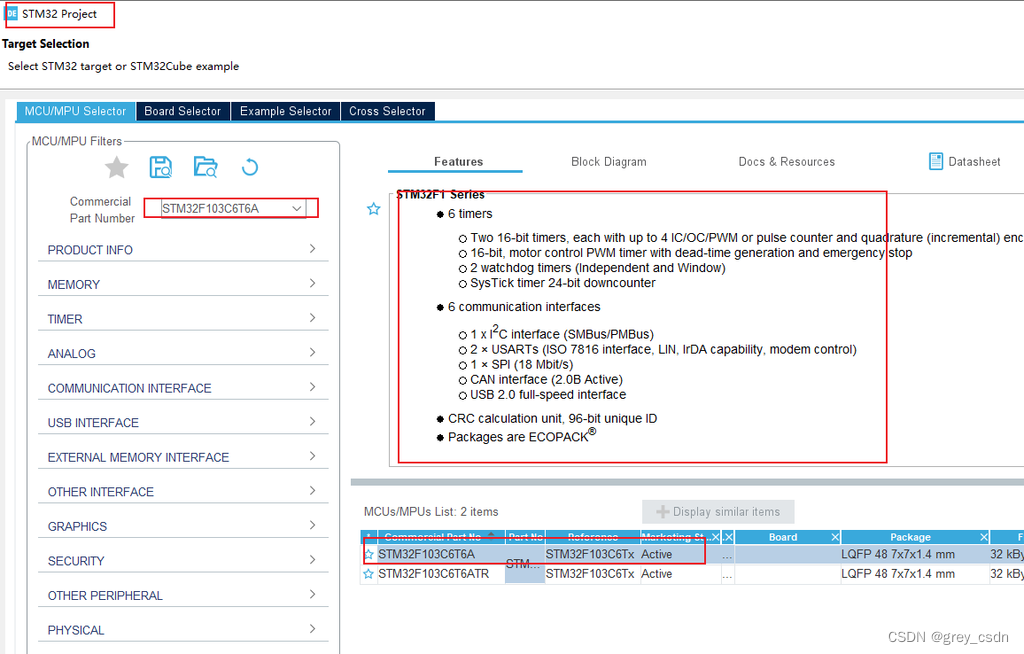Reset filters with the circular arrow icon

(x=249, y=168)
